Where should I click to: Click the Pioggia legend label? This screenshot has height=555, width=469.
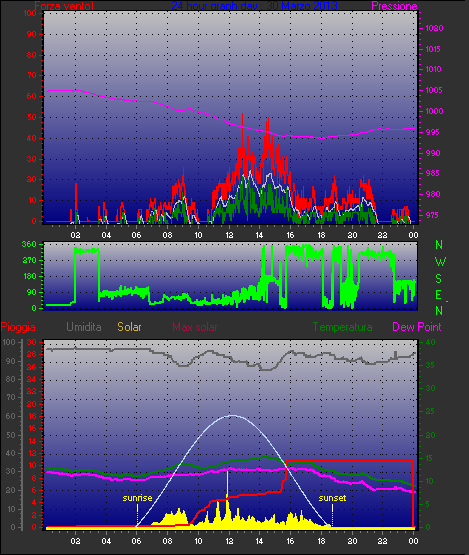click(18, 327)
